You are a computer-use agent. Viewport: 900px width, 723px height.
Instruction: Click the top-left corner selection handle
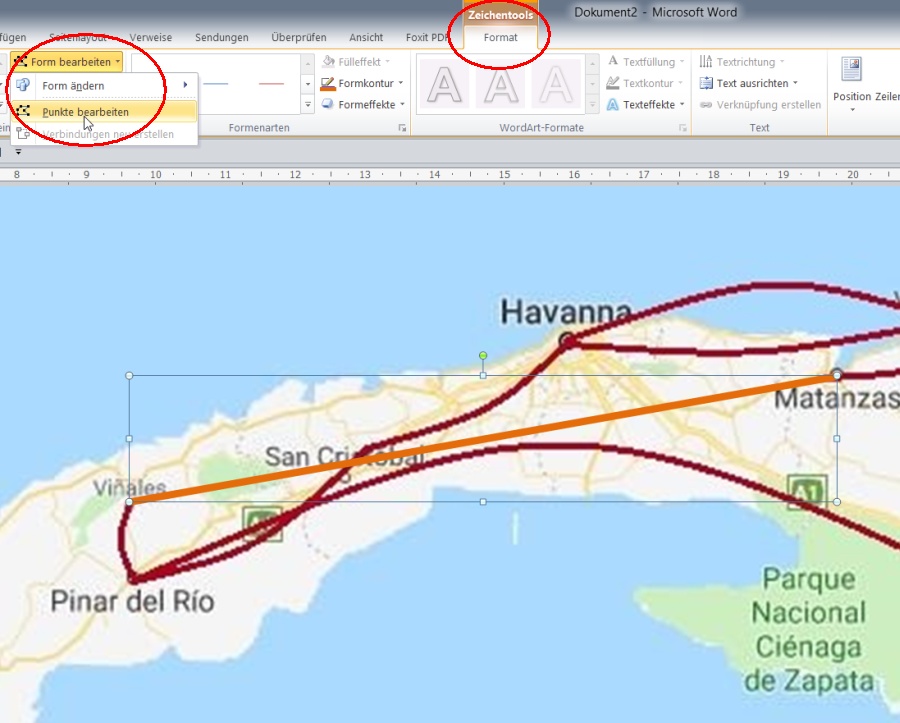point(129,375)
